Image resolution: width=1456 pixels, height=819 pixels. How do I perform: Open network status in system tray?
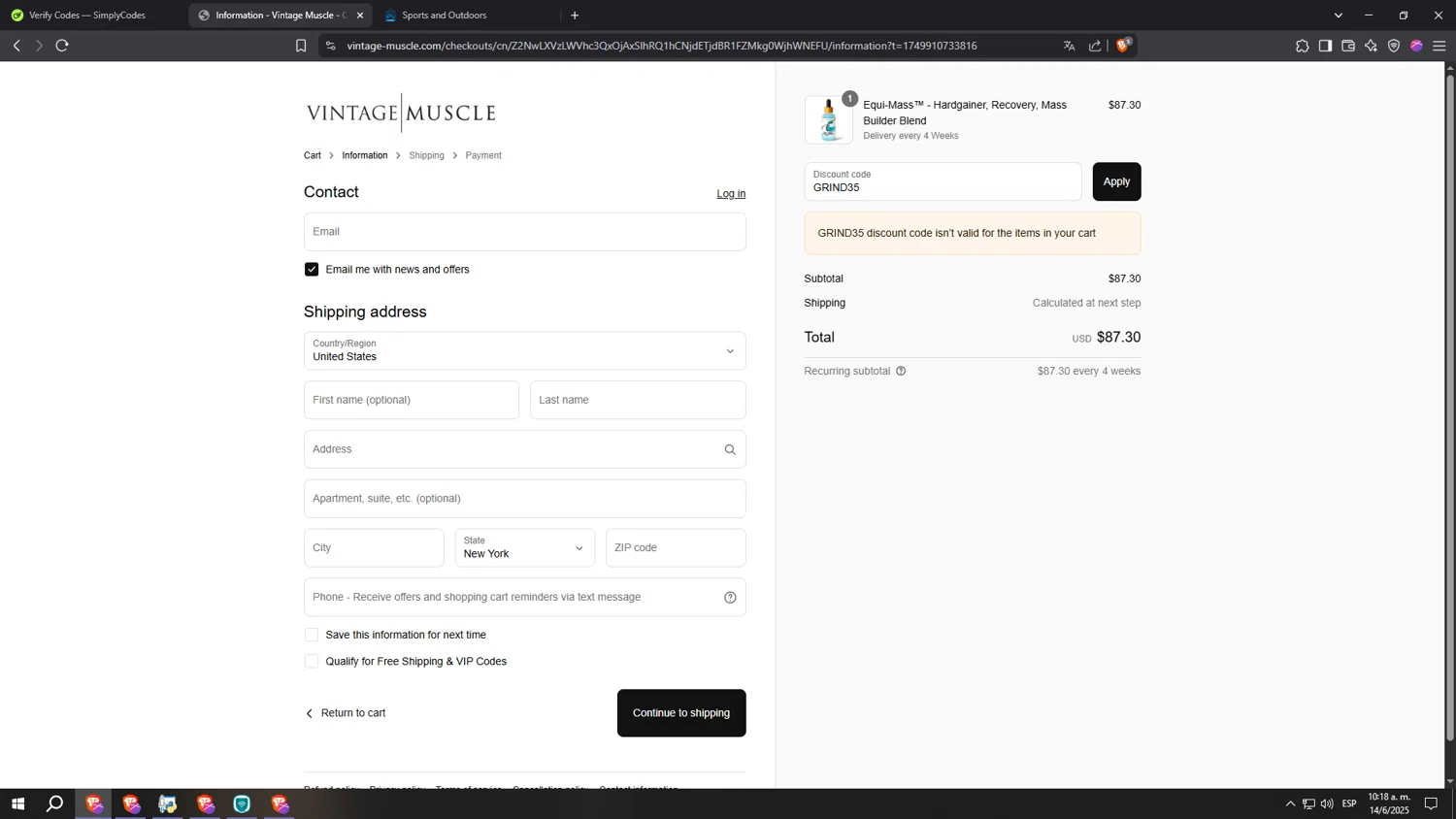coord(1308,803)
